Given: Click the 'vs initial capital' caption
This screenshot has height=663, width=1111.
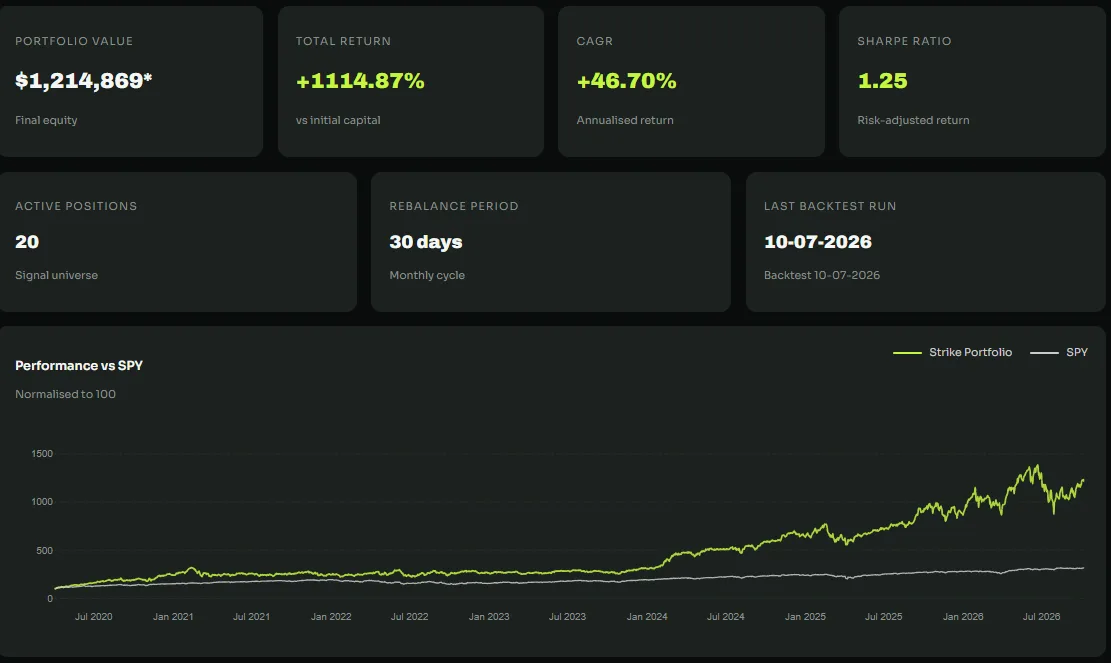Looking at the screenshot, I should [338, 120].
